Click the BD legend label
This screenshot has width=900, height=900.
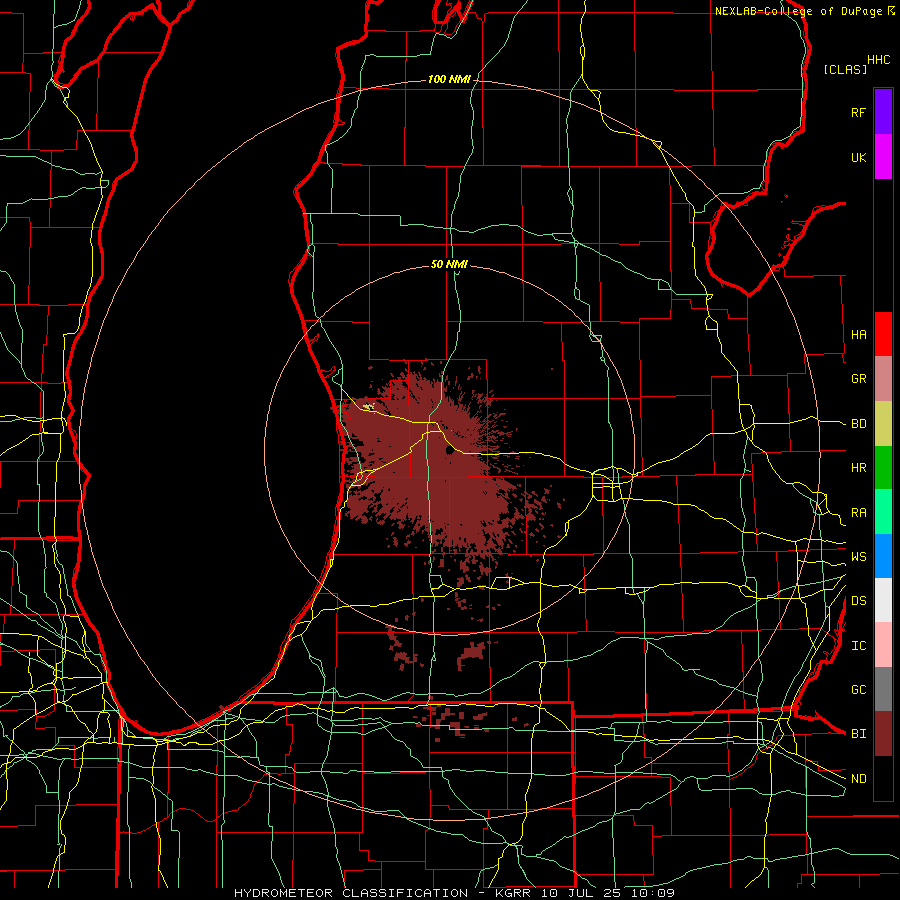click(x=858, y=424)
